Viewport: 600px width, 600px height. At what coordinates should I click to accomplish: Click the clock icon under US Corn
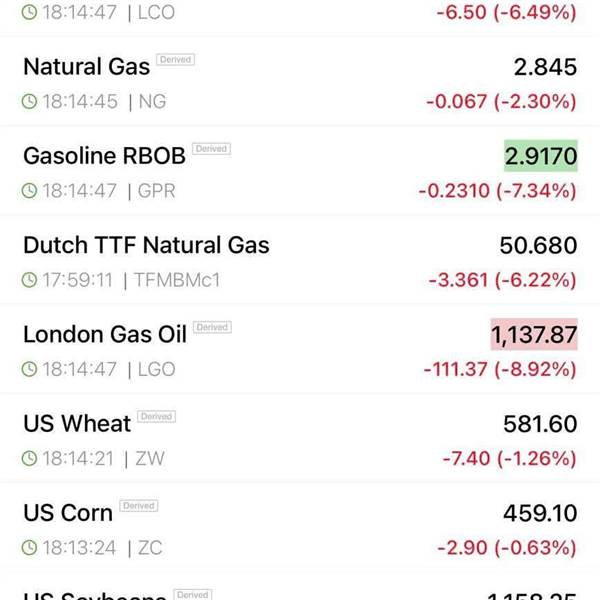31,547
